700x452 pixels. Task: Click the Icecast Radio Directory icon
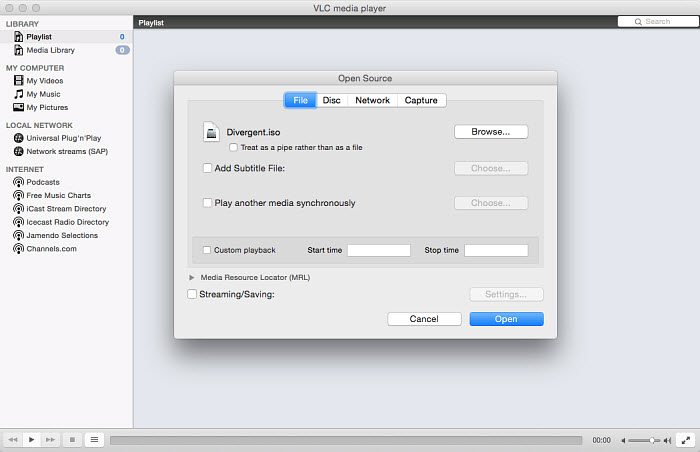tap(18, 222)
